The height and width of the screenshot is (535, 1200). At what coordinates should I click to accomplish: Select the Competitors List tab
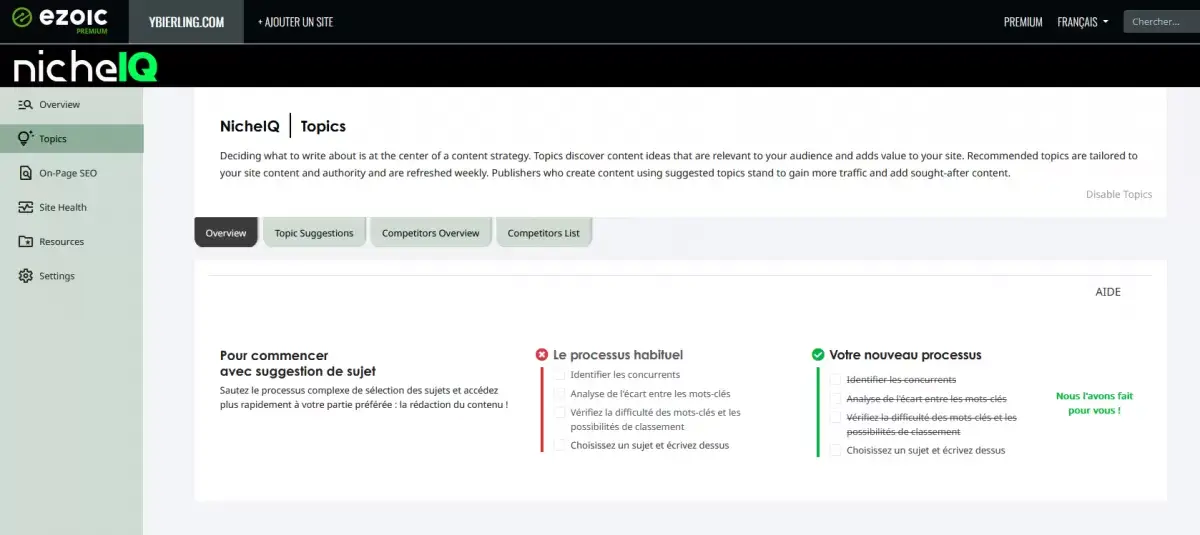pos(543,233)
